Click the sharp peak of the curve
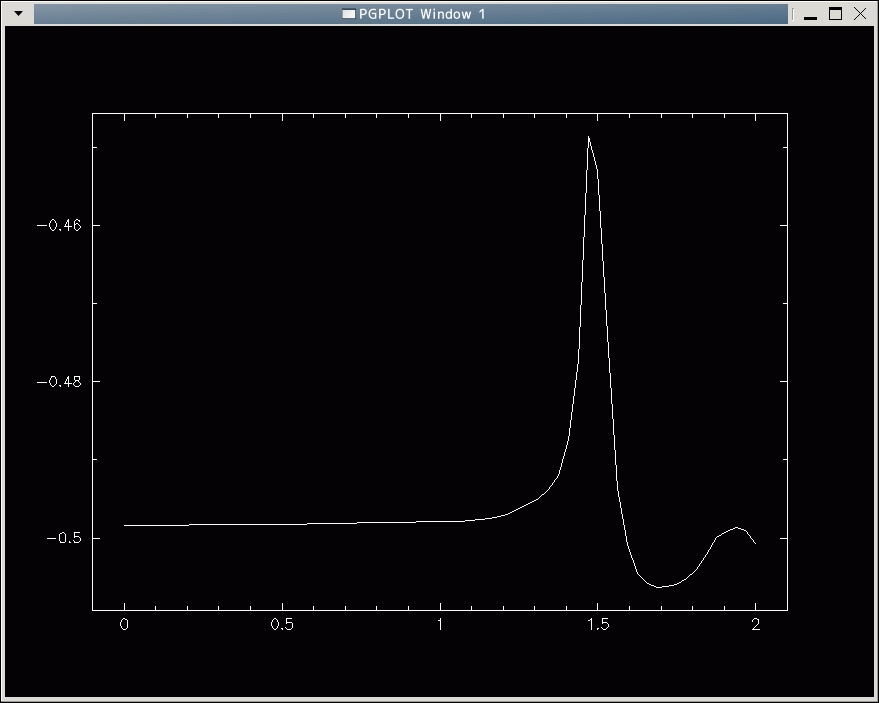This screenshot has height=703, width=879. point(589,137)
